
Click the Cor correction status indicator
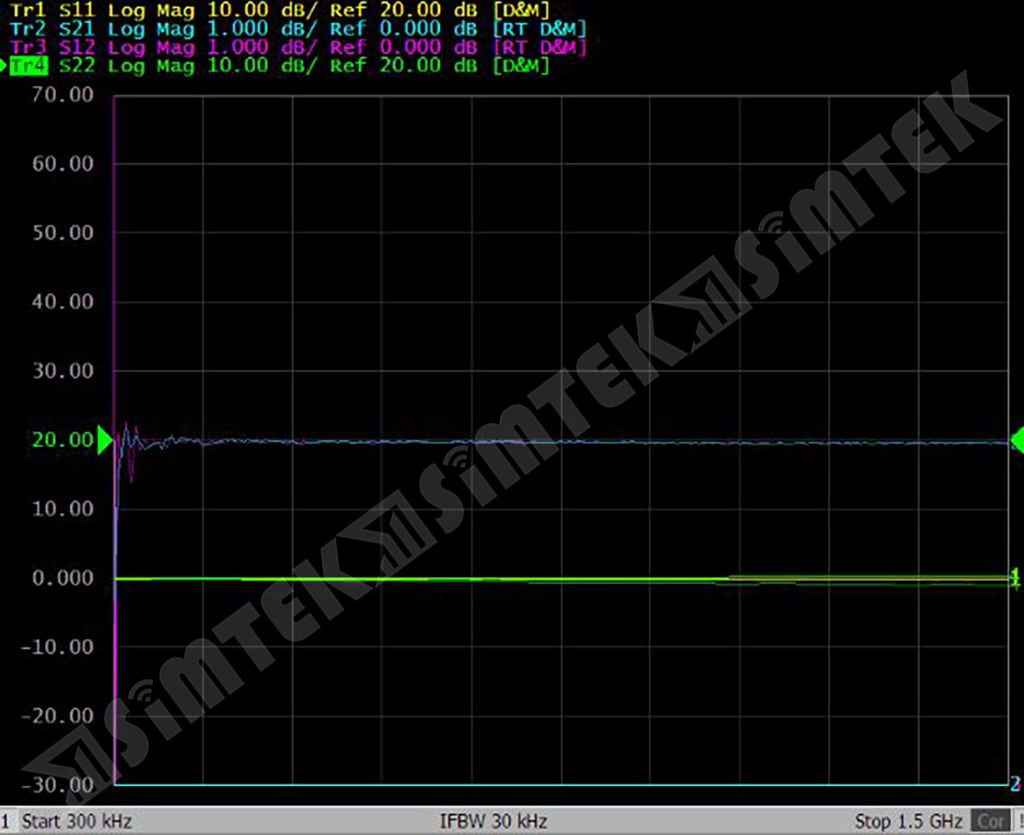(990, 821)
